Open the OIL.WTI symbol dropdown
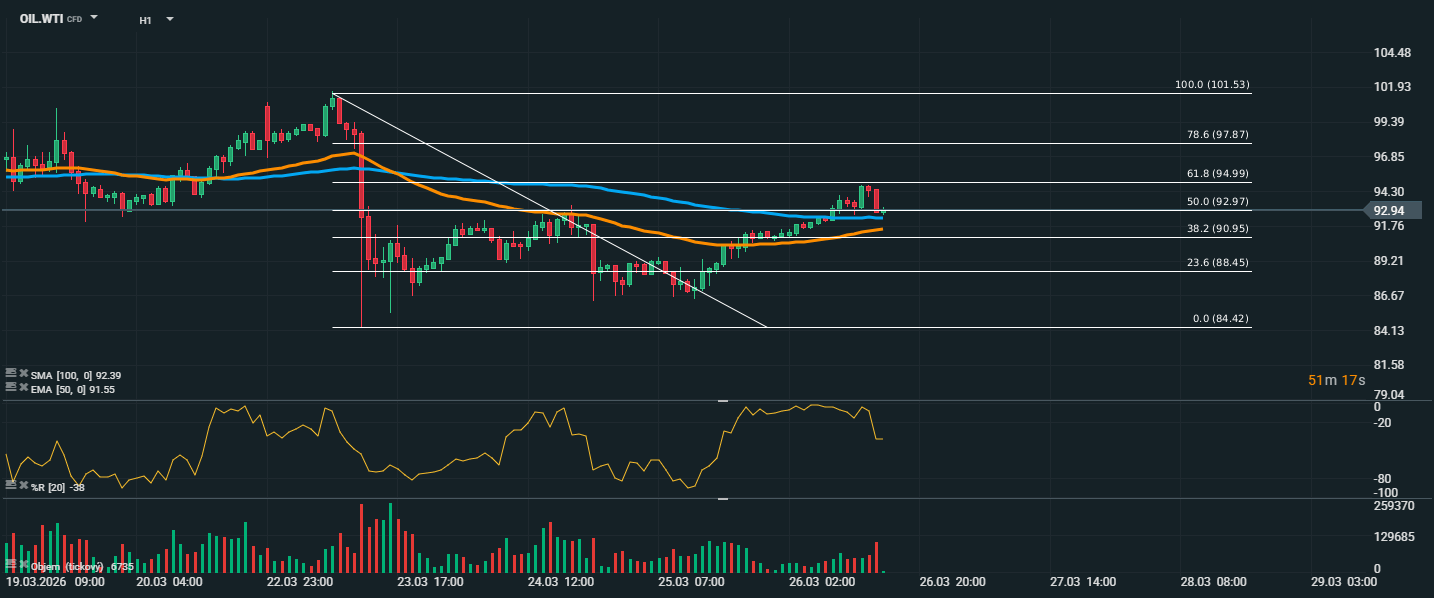Image resolution: width=1434 pixels, height=598 pixels. coord(94,18)
